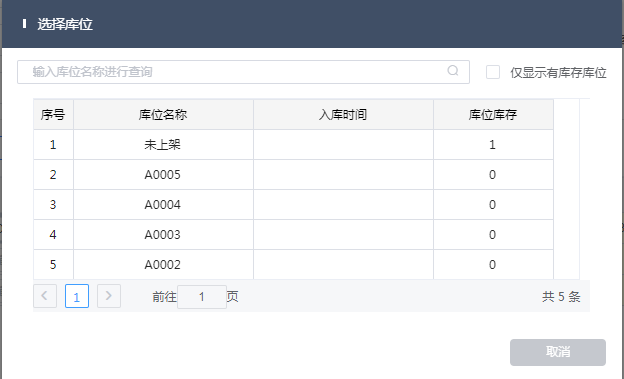
Task: Click the 库位名称 column header
Action: click(163, 115)
